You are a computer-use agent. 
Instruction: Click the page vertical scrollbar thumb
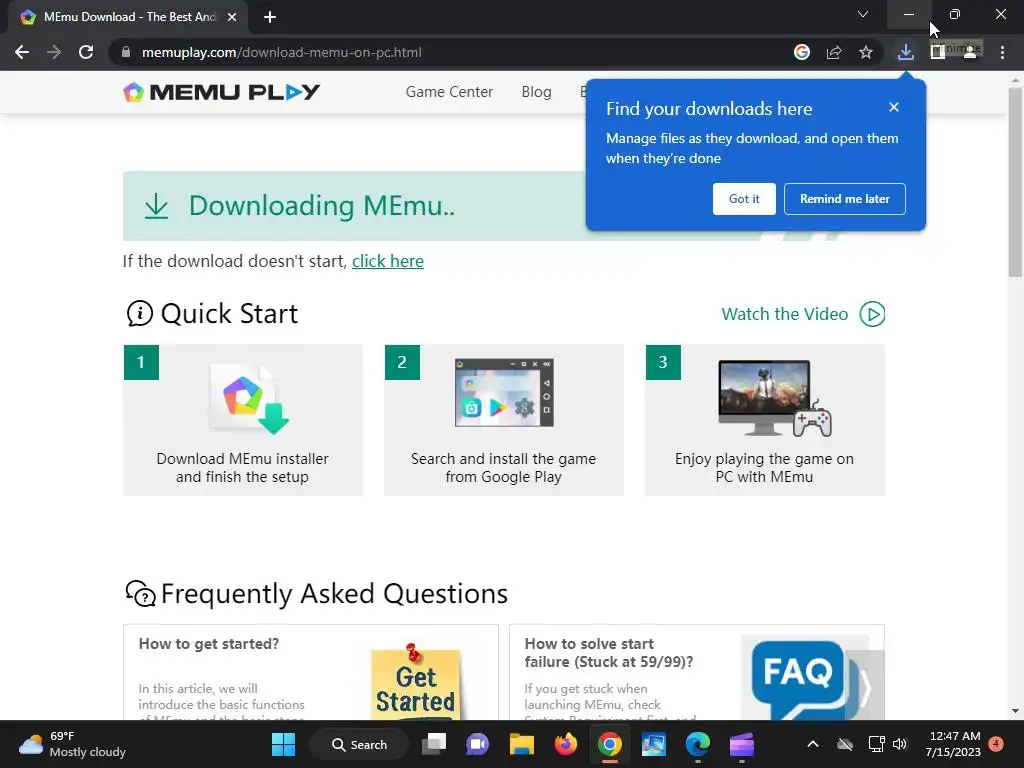(x=1015, y=182)
